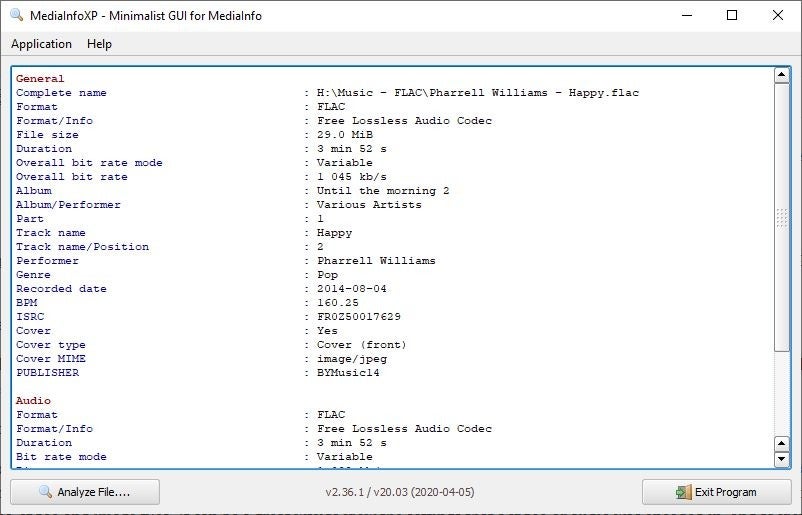Click the complete file path of Happy.flac
The width and height of the screenshot is (802, 515).
(477, 93)
